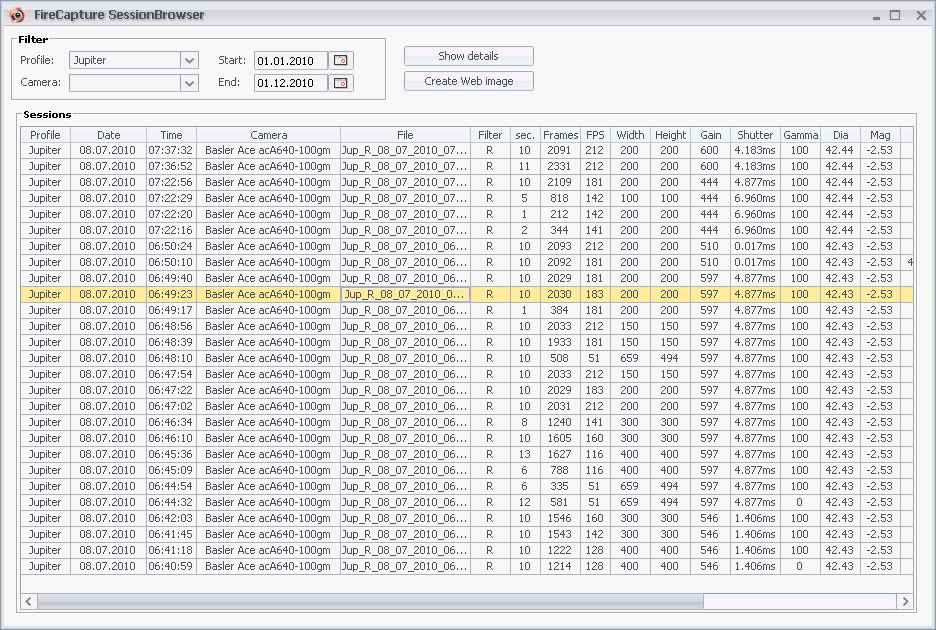Click the horizontal scrollbar right arrow

pyautogui.click(x=906, y=601)
